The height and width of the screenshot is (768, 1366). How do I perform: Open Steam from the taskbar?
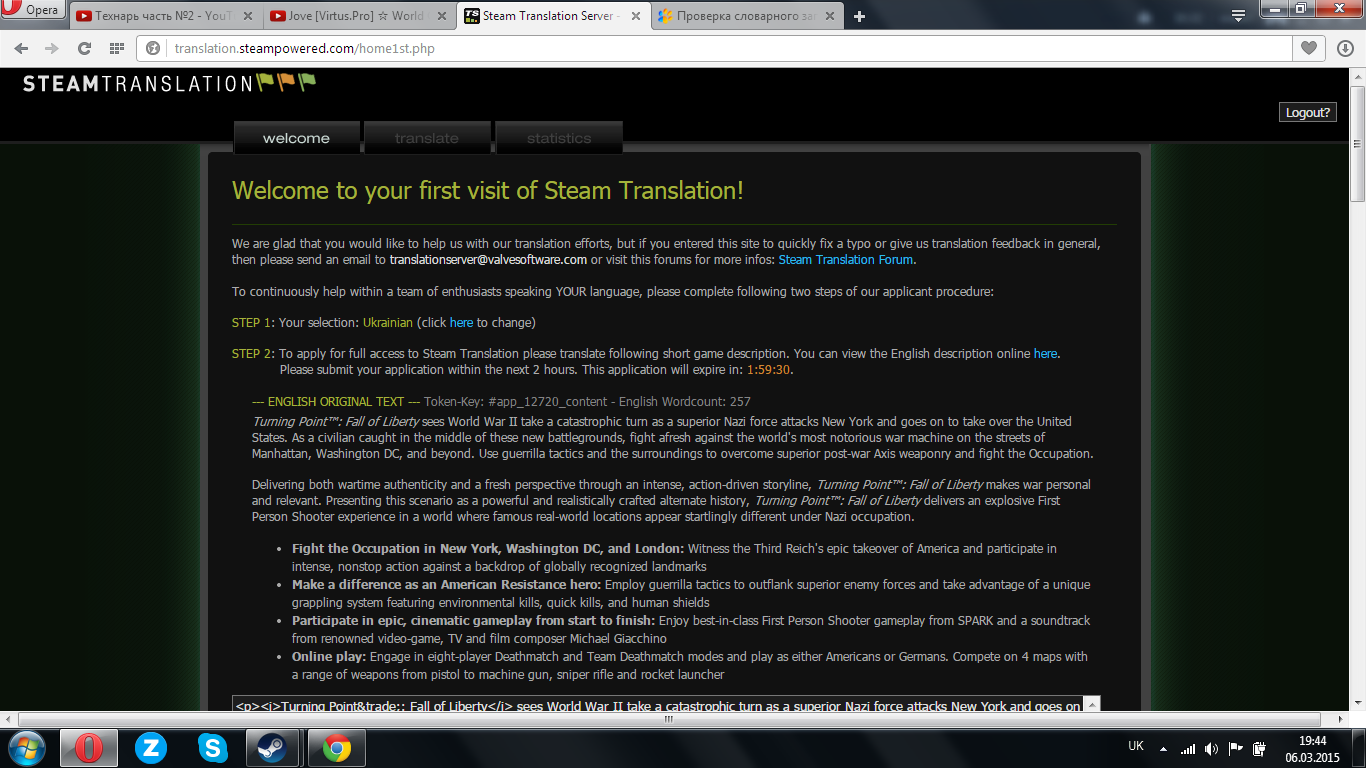tap(273, 748)
